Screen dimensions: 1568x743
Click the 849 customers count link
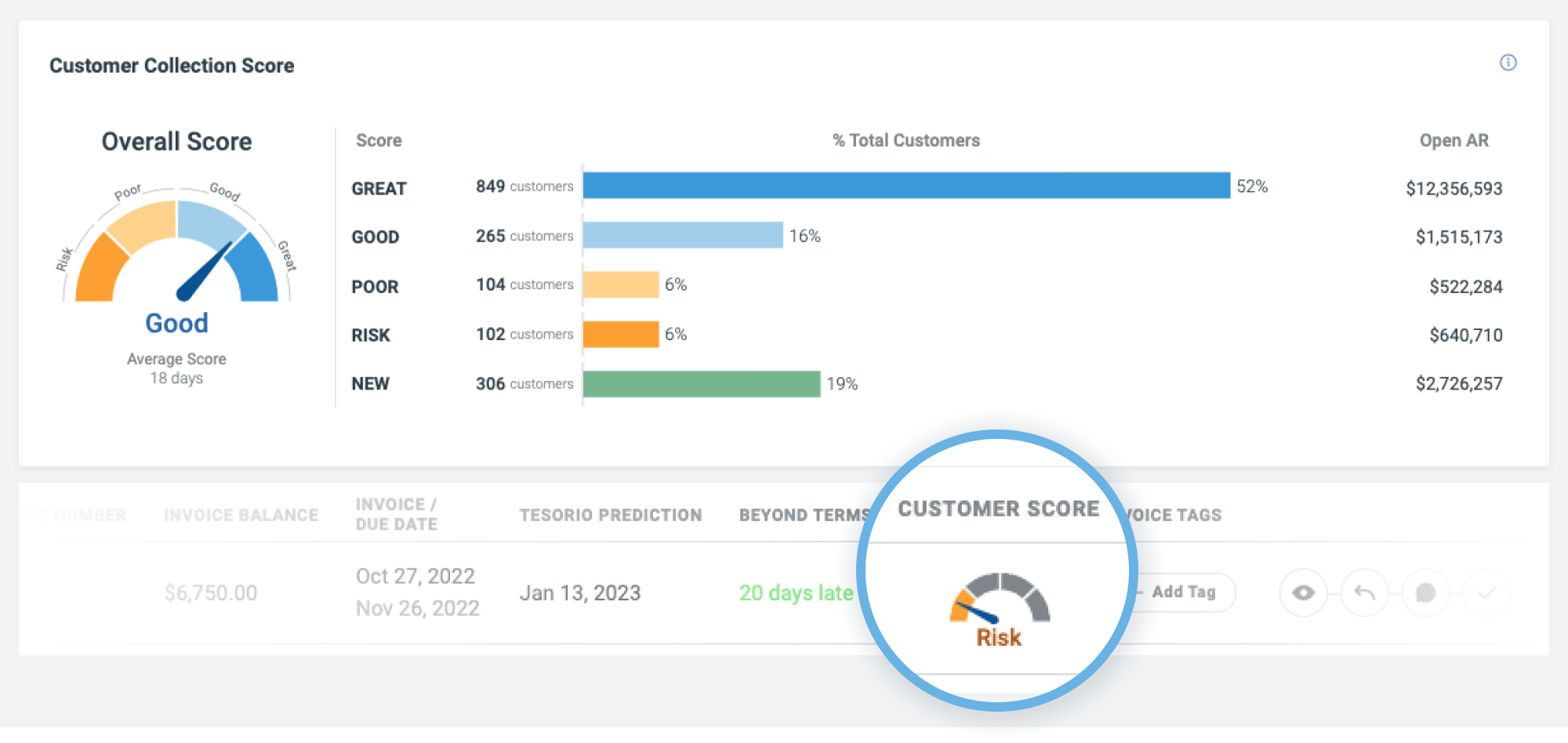point(524,187)
